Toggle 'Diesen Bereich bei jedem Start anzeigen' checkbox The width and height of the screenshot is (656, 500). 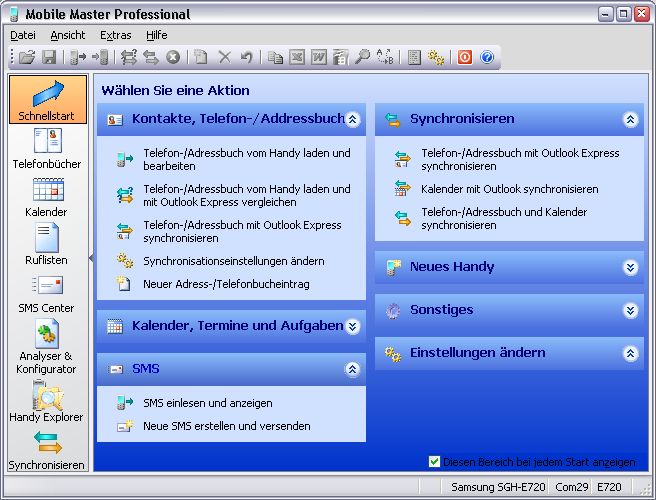(434, 462)
